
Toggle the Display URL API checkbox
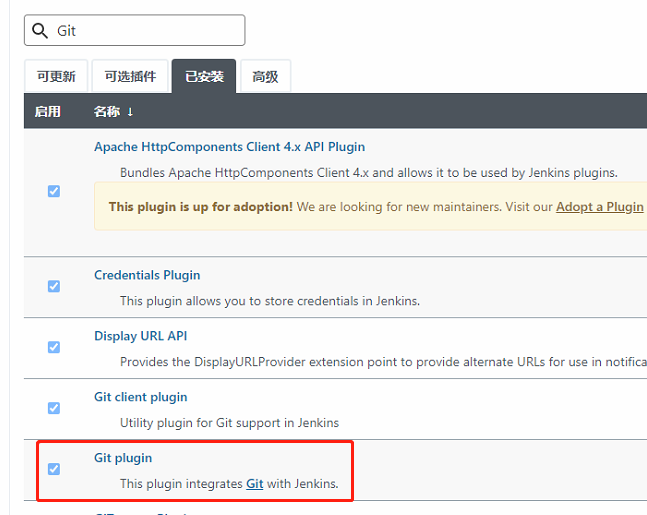pyautogui.click(x=54, y=347)
